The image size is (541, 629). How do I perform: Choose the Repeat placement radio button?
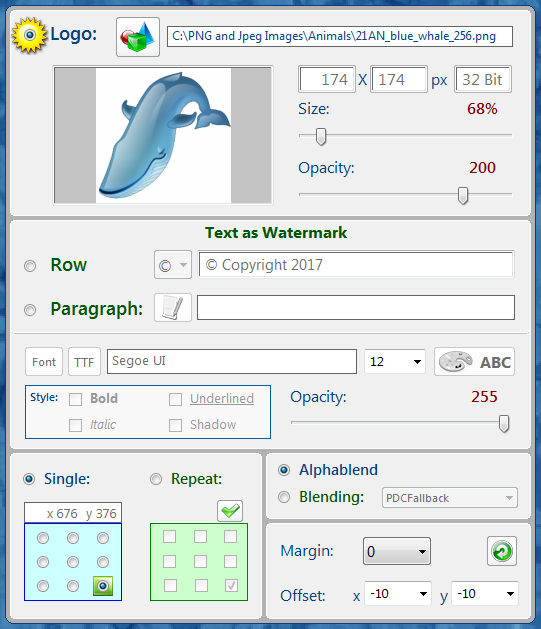pos(156,479)
